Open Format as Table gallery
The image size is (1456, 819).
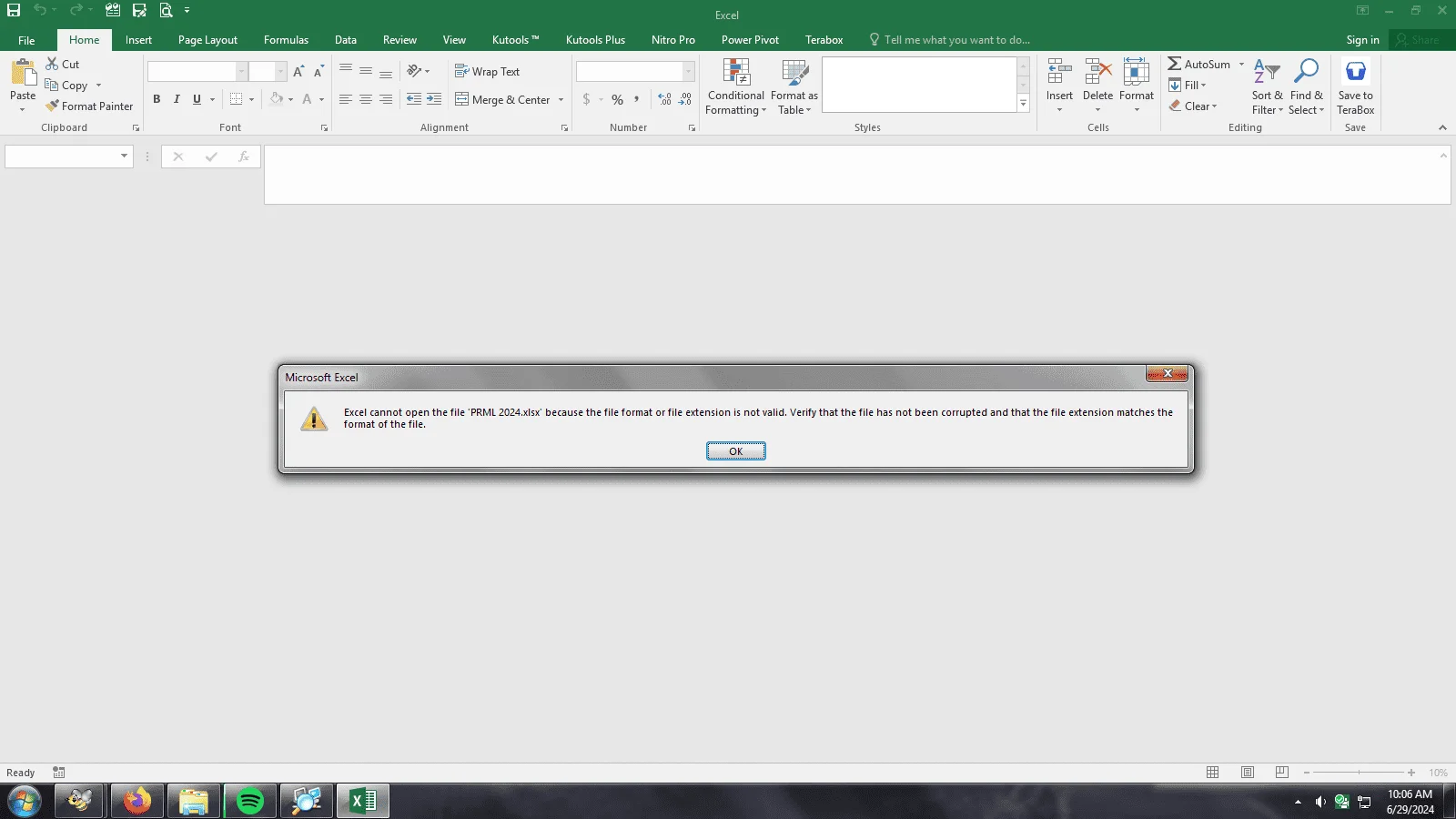(x=794, y=87)
